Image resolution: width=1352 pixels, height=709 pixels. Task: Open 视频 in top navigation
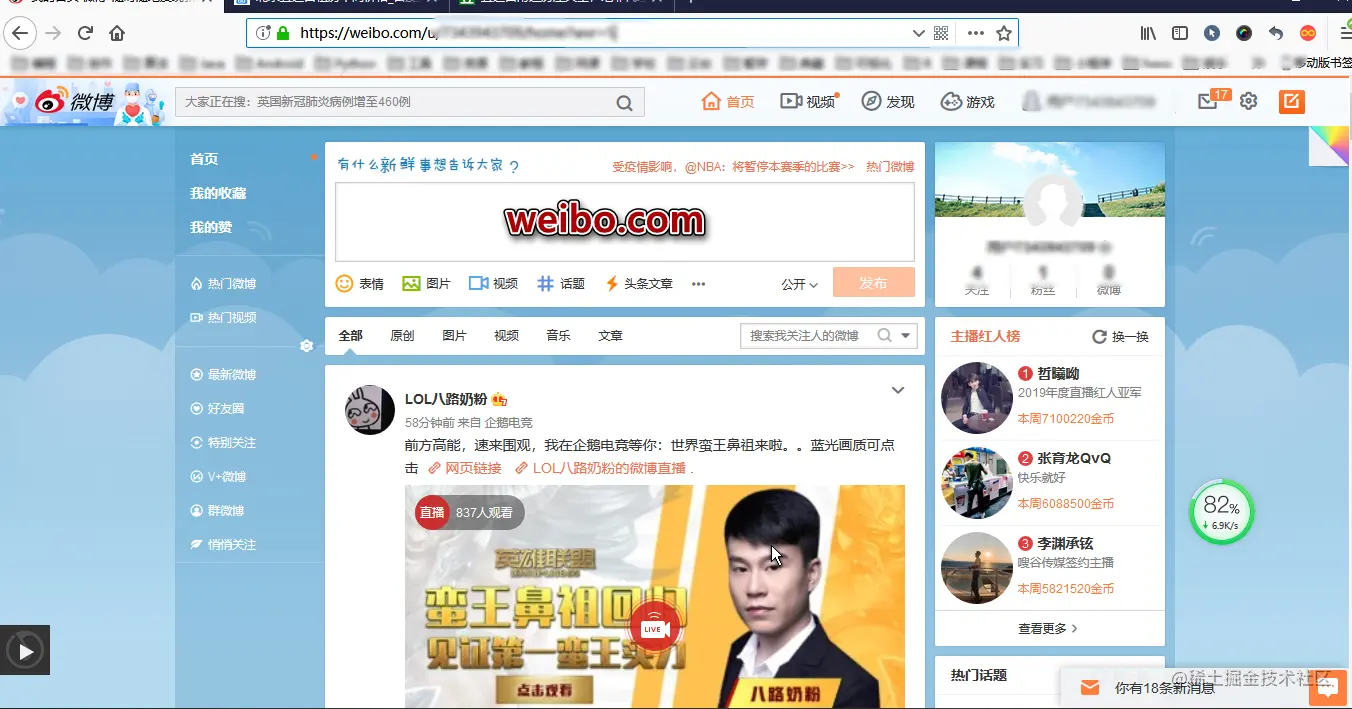click(x=808, y=101)
